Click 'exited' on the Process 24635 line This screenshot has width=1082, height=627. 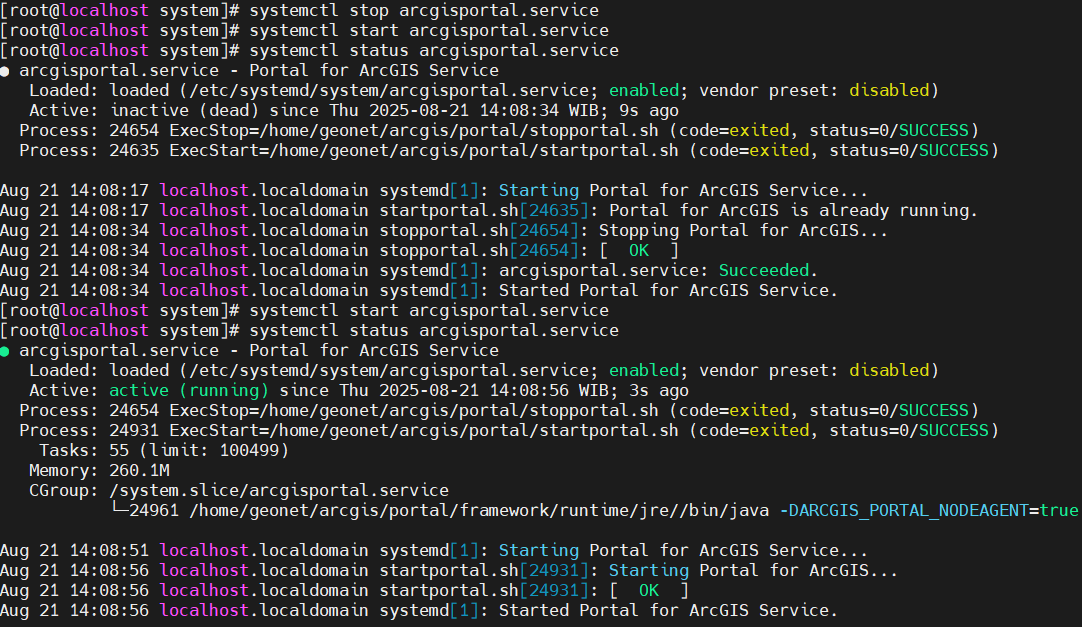(x=779, y=150)
